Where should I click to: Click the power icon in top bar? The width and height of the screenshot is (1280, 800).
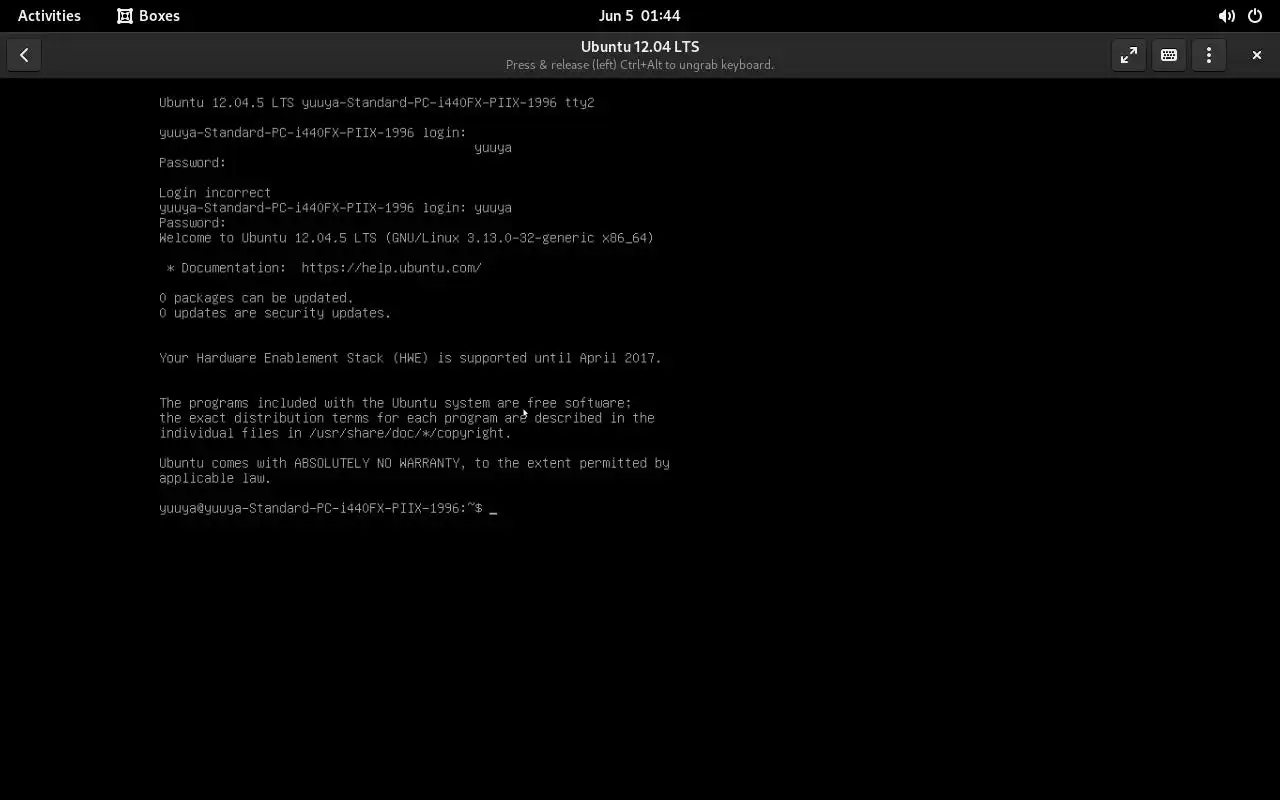1255,16
